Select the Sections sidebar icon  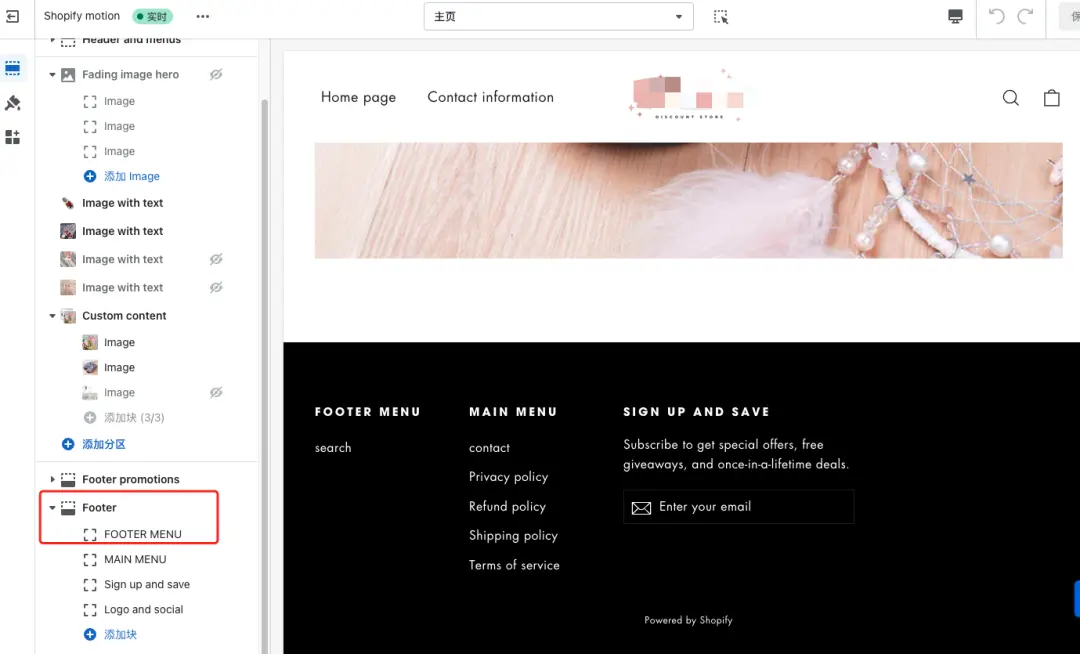[x=12, y=67]
